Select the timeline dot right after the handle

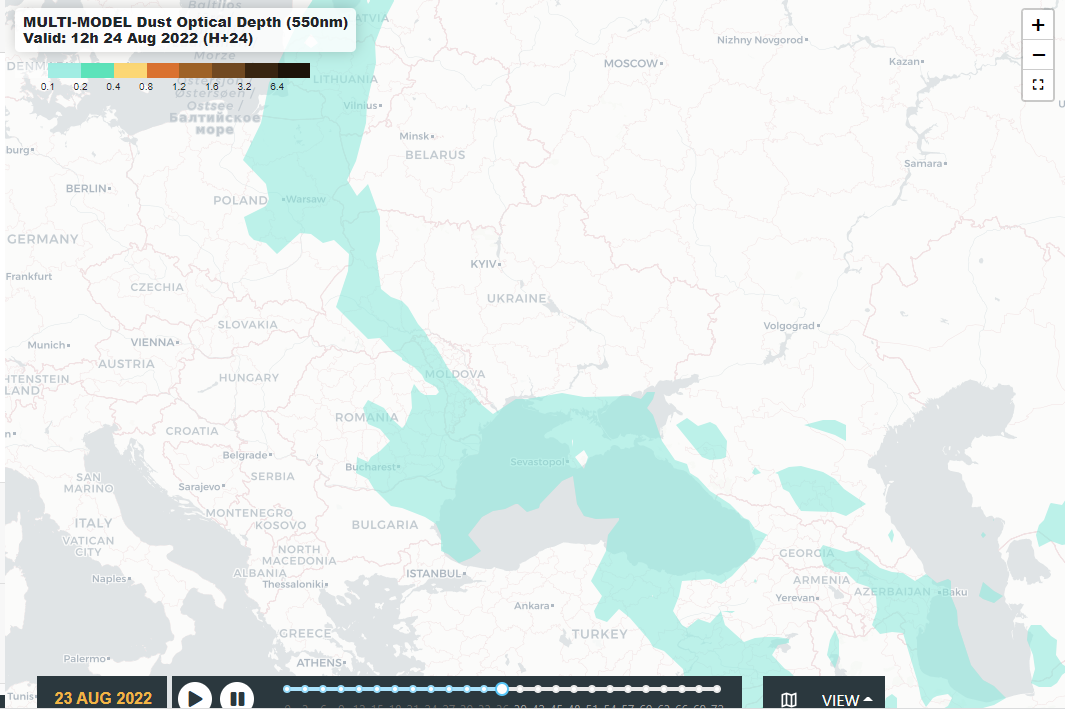pyautogui.click(x=520, y=688)
